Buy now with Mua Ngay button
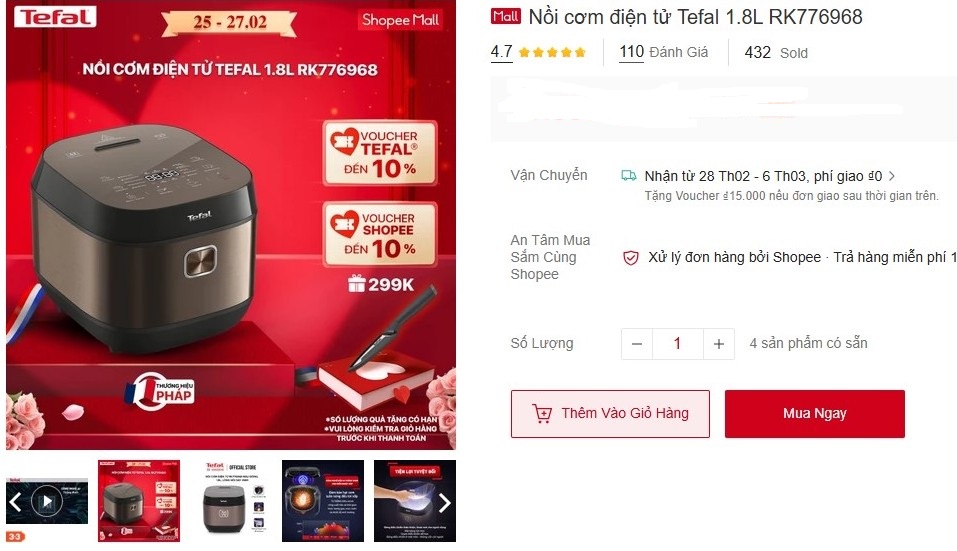Screen dimensions: 957x551 815,414
